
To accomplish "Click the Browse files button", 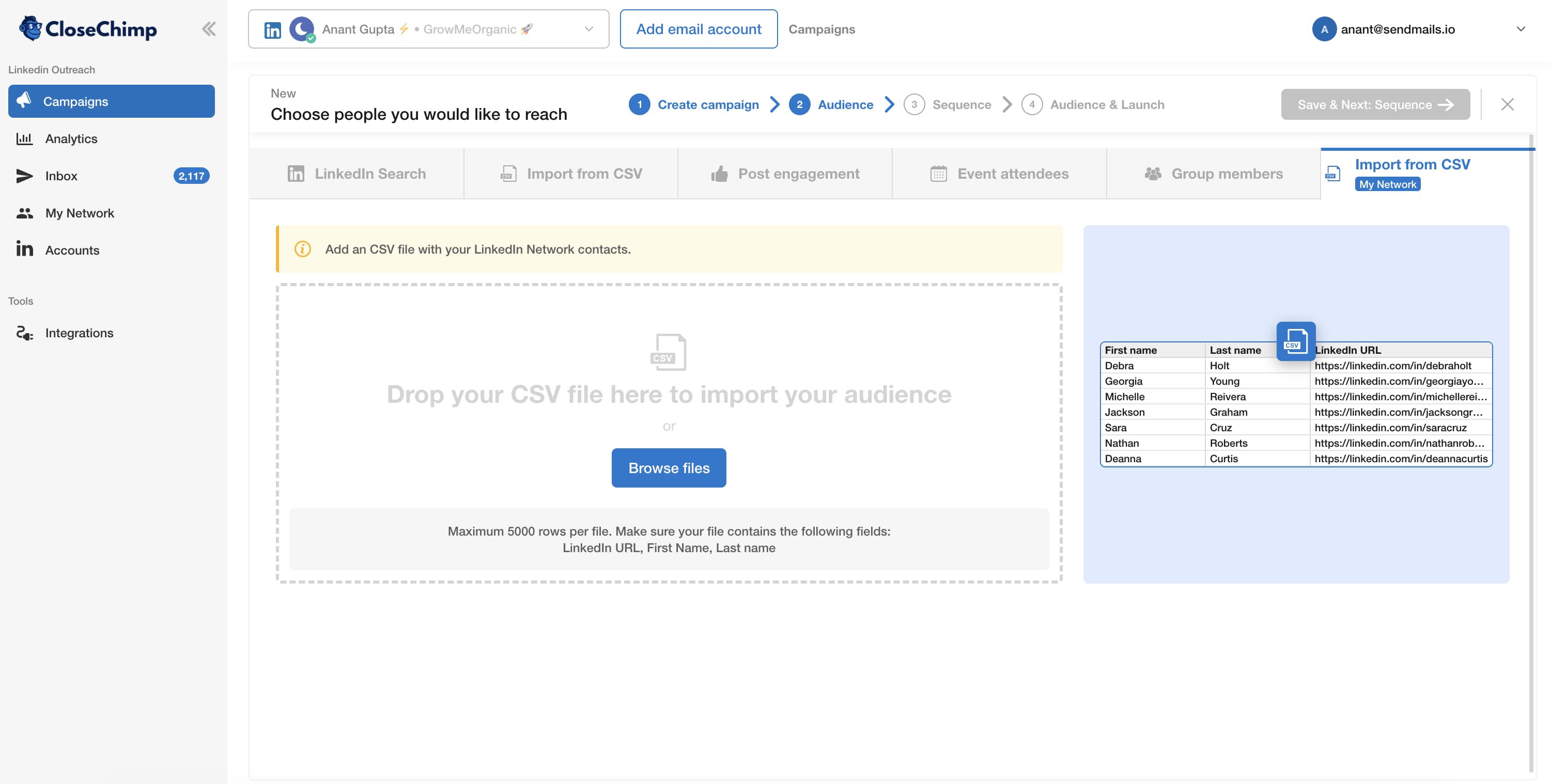I will [669, 467].
